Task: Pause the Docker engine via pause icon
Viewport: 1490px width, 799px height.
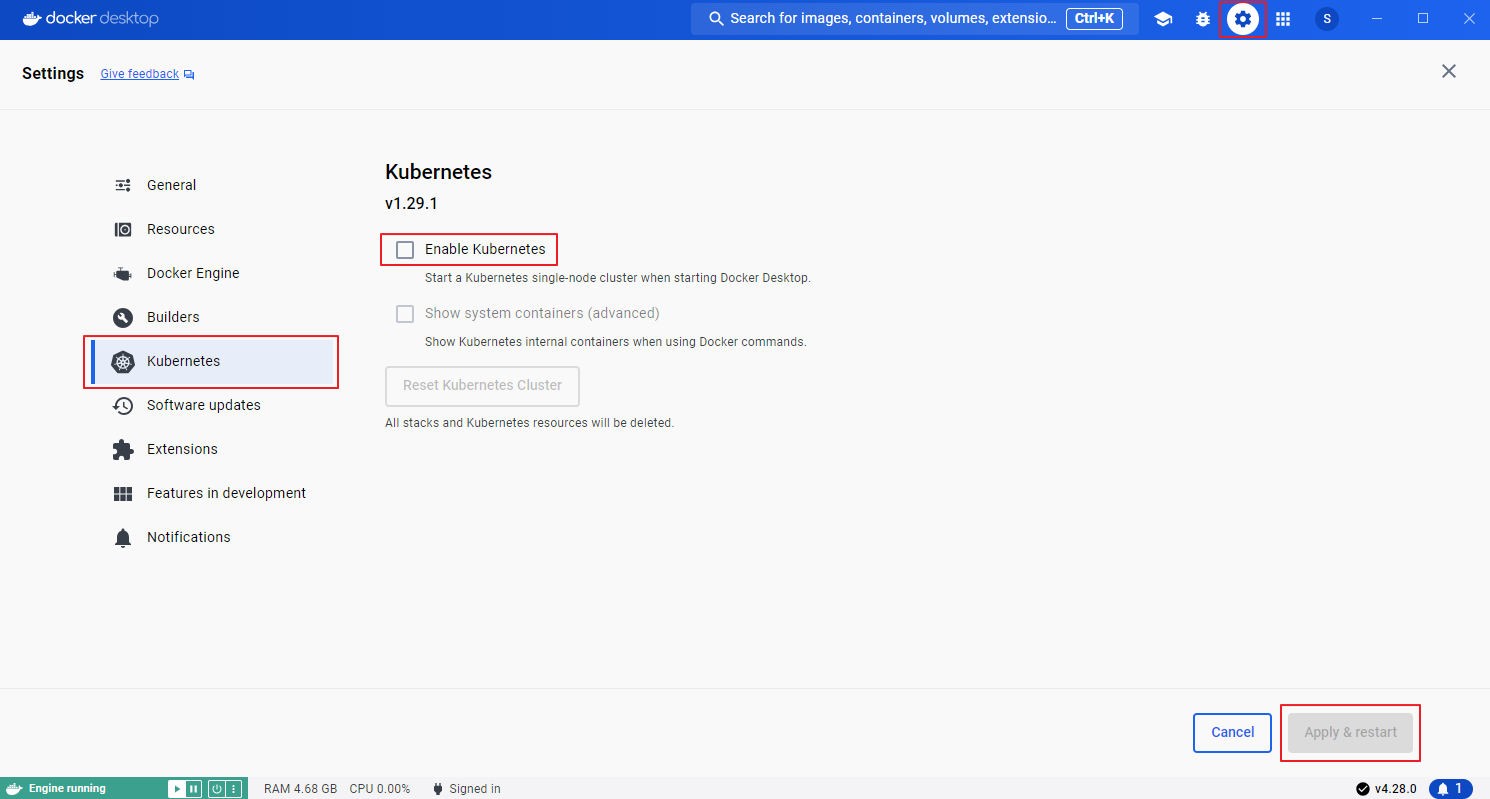Action: pyautogui.click(x=193, y=789)
